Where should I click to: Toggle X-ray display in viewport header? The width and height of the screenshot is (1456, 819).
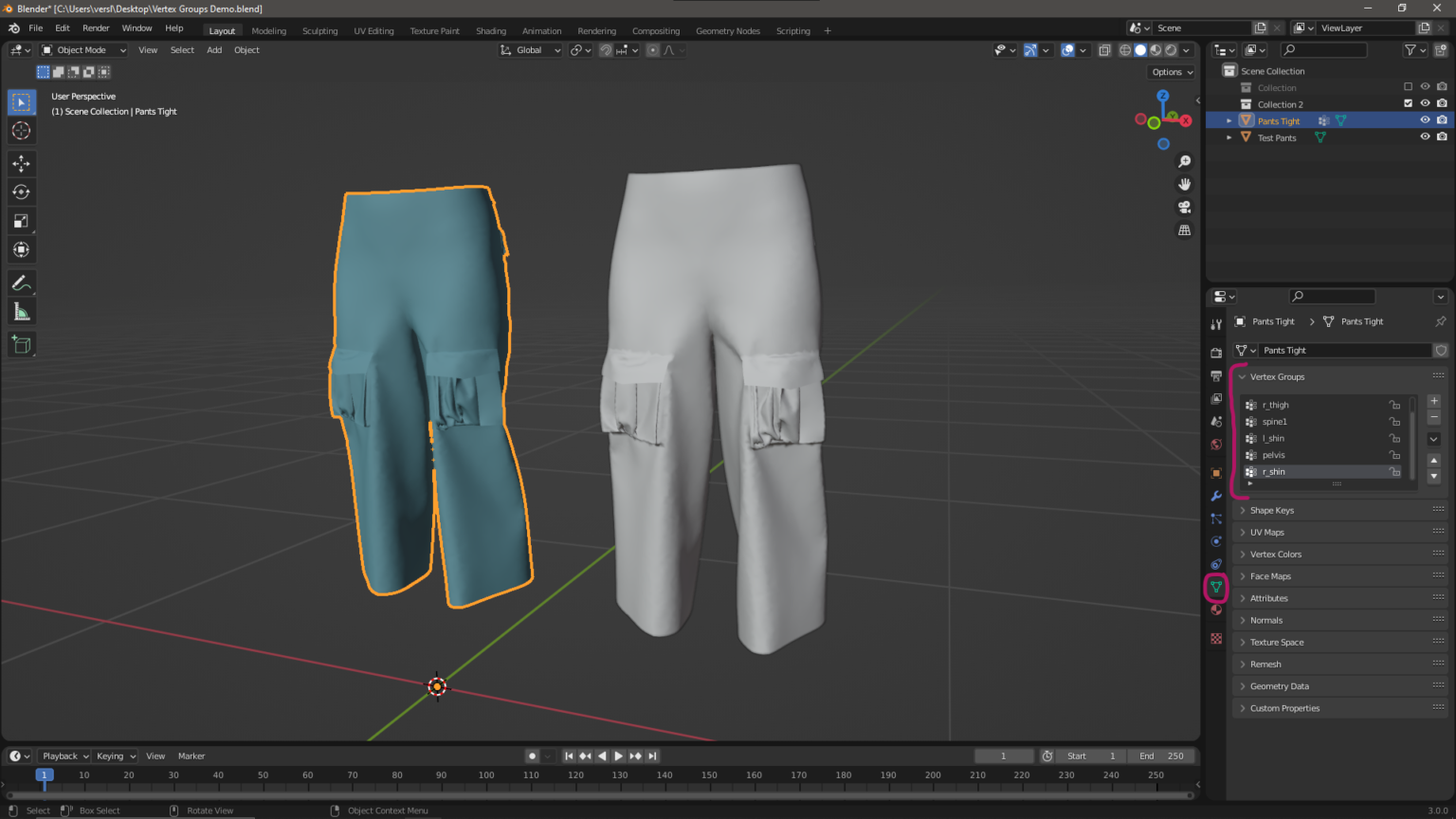1104,50
